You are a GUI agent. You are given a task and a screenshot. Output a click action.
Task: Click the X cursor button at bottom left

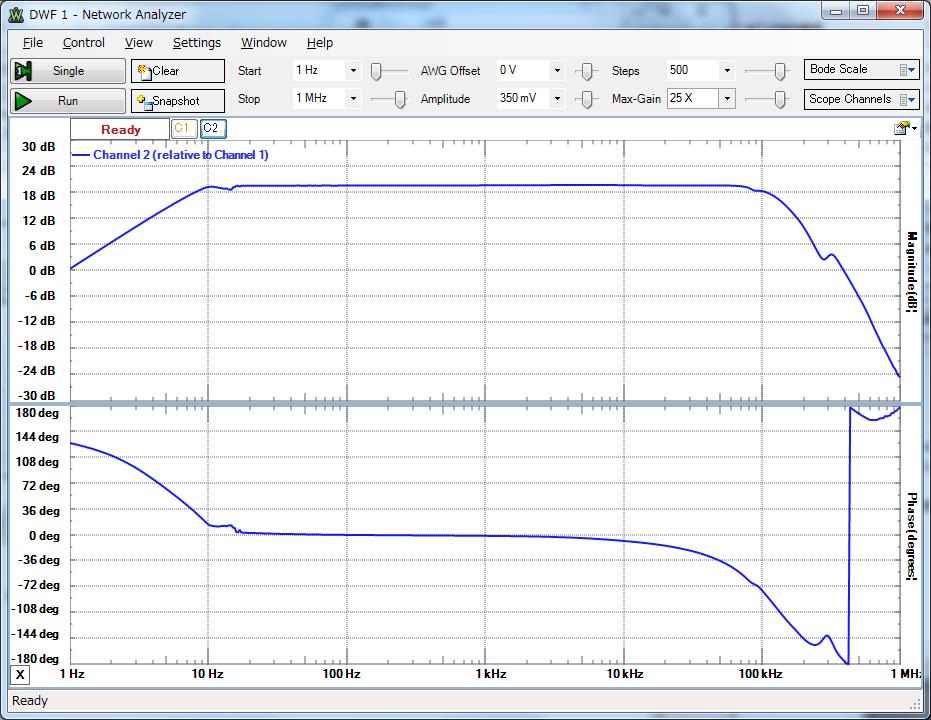point(21,675)
